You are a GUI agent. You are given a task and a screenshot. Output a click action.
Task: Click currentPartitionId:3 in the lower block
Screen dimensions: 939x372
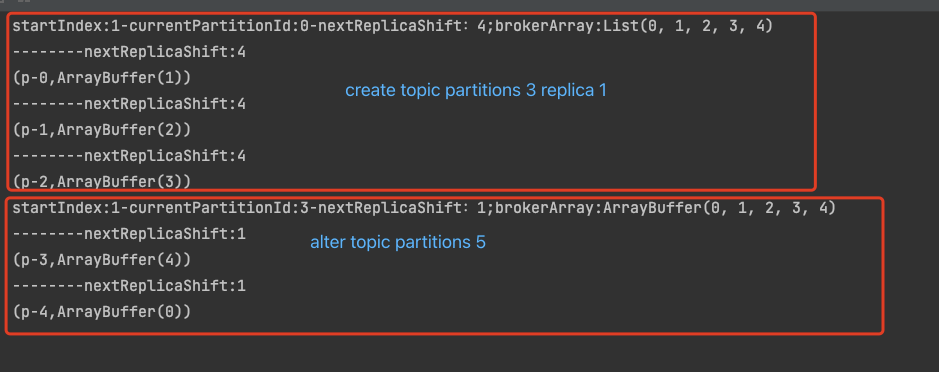coord(219,208)
